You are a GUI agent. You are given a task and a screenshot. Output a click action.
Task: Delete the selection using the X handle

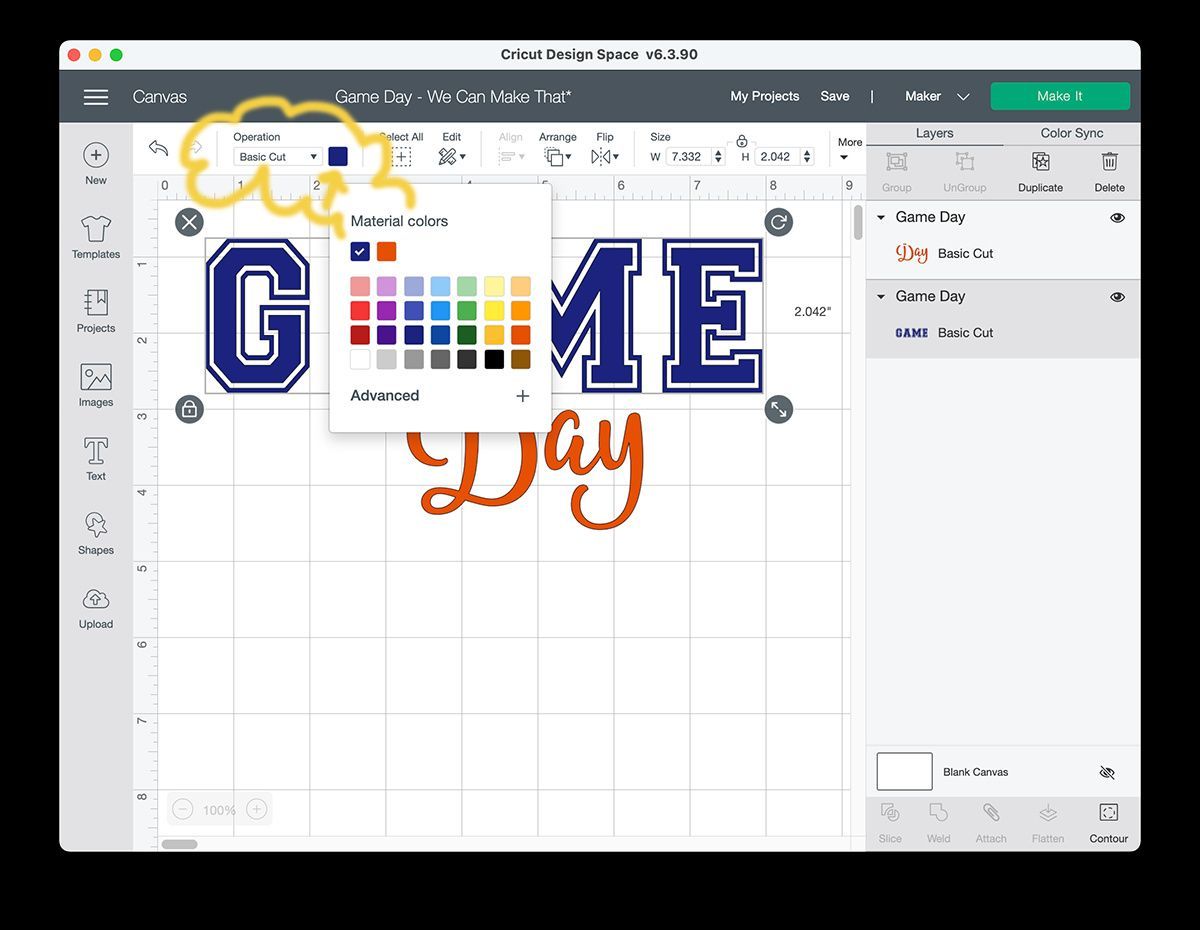coord(189,222)
